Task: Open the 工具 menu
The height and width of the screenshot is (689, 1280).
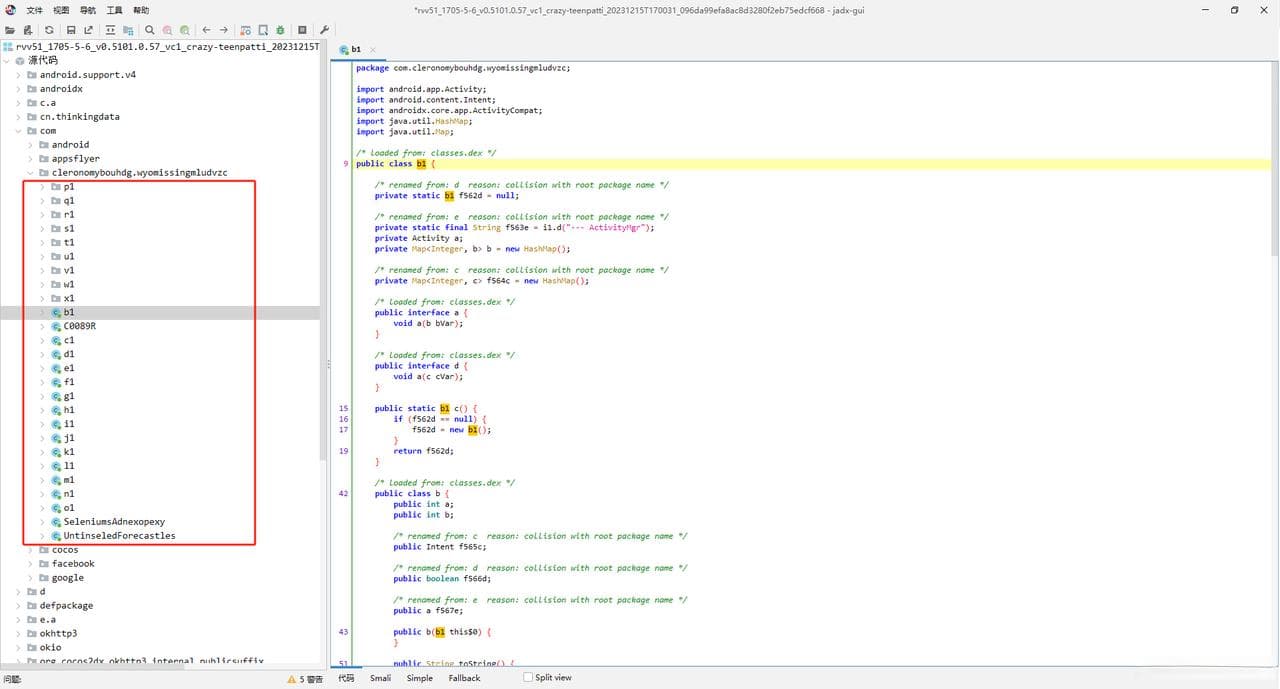Action: 115,10
